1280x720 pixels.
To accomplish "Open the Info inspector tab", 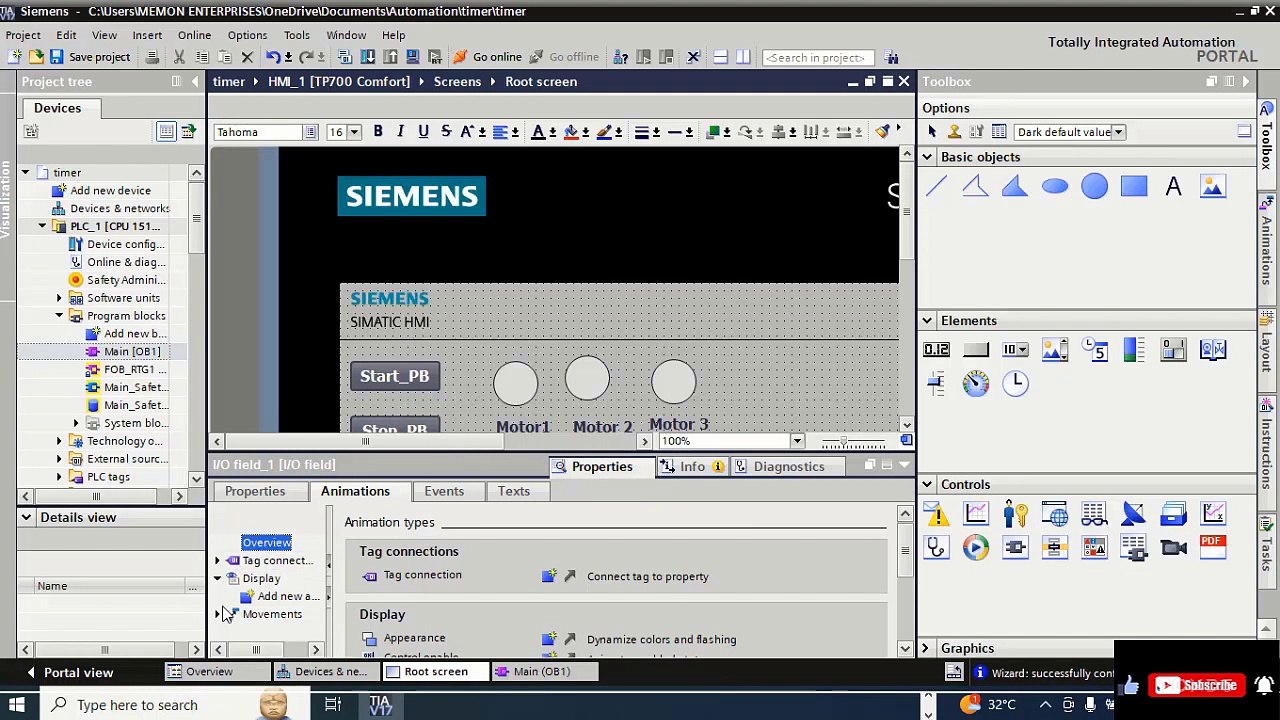I will (x=693, y=466).
